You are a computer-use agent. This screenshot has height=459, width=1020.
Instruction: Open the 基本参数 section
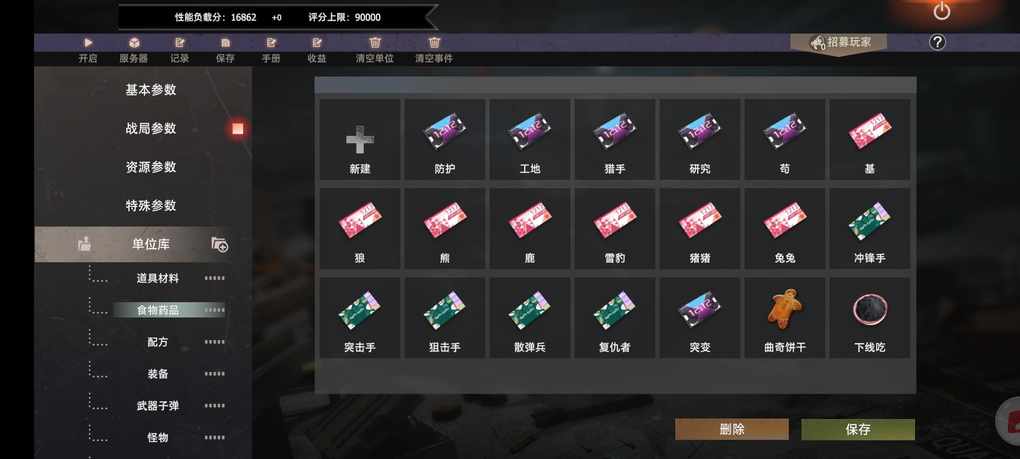(x=151, y=90)
